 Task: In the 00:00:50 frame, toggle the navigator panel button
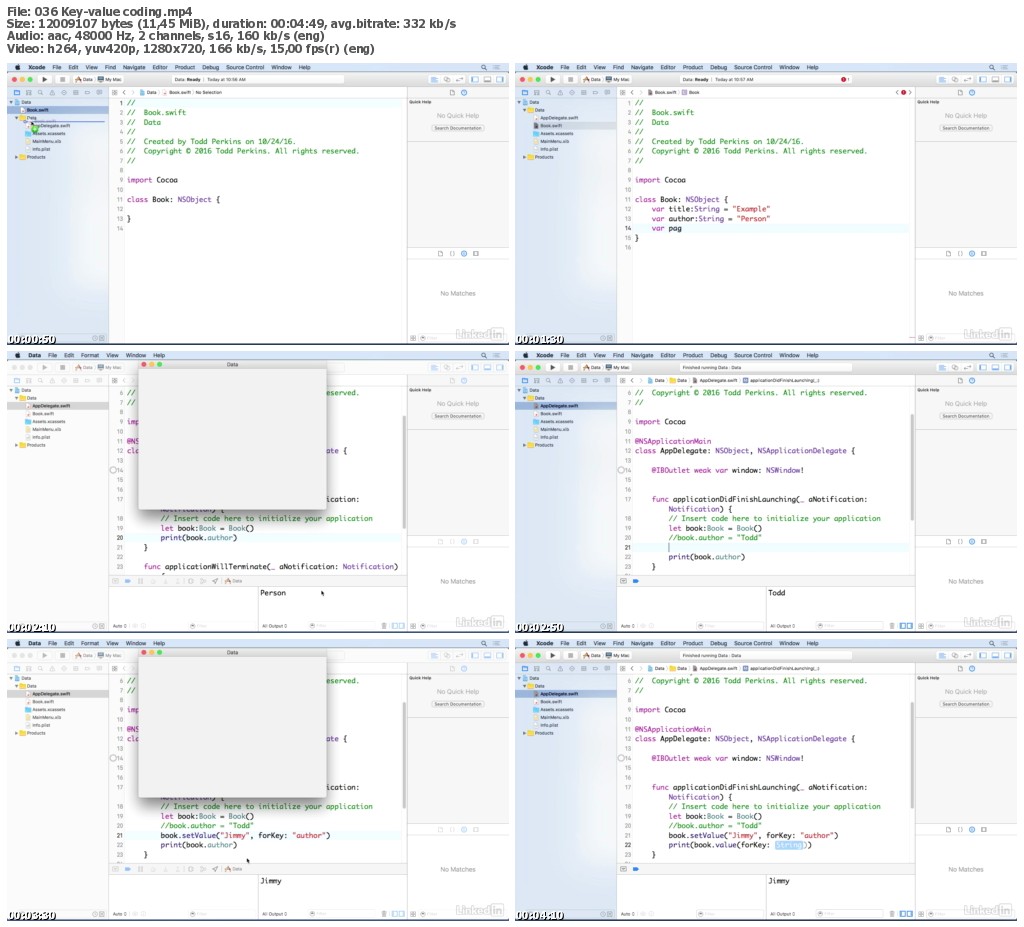coord(475,80)
